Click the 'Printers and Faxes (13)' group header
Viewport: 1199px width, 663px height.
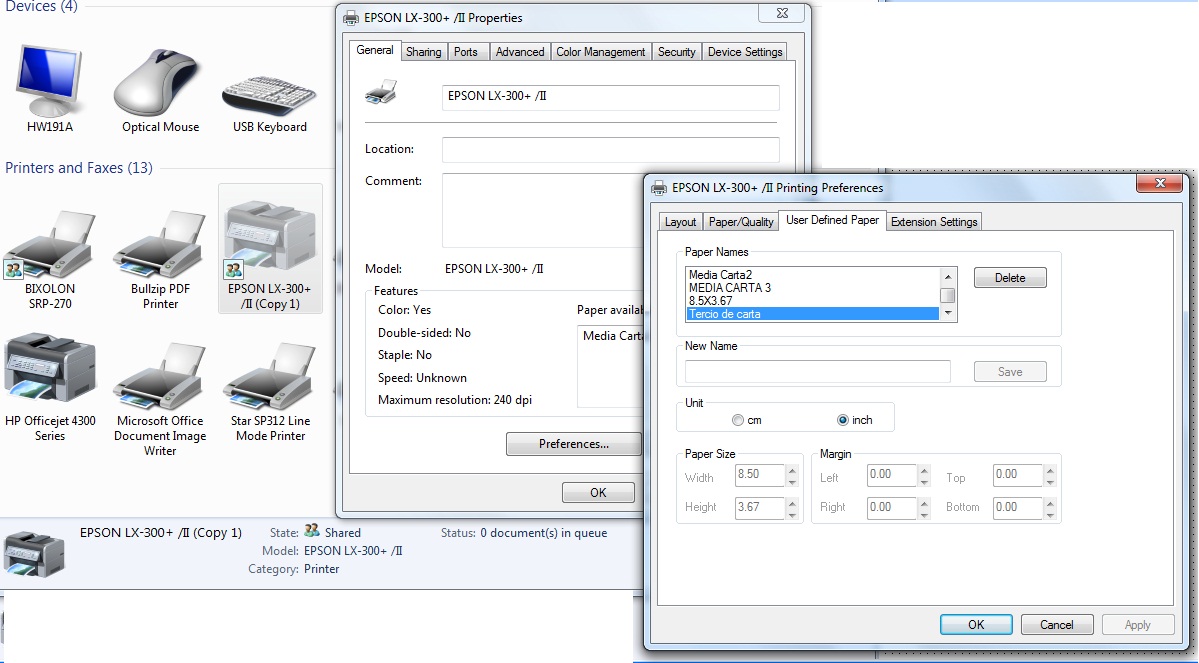point(79,167)
